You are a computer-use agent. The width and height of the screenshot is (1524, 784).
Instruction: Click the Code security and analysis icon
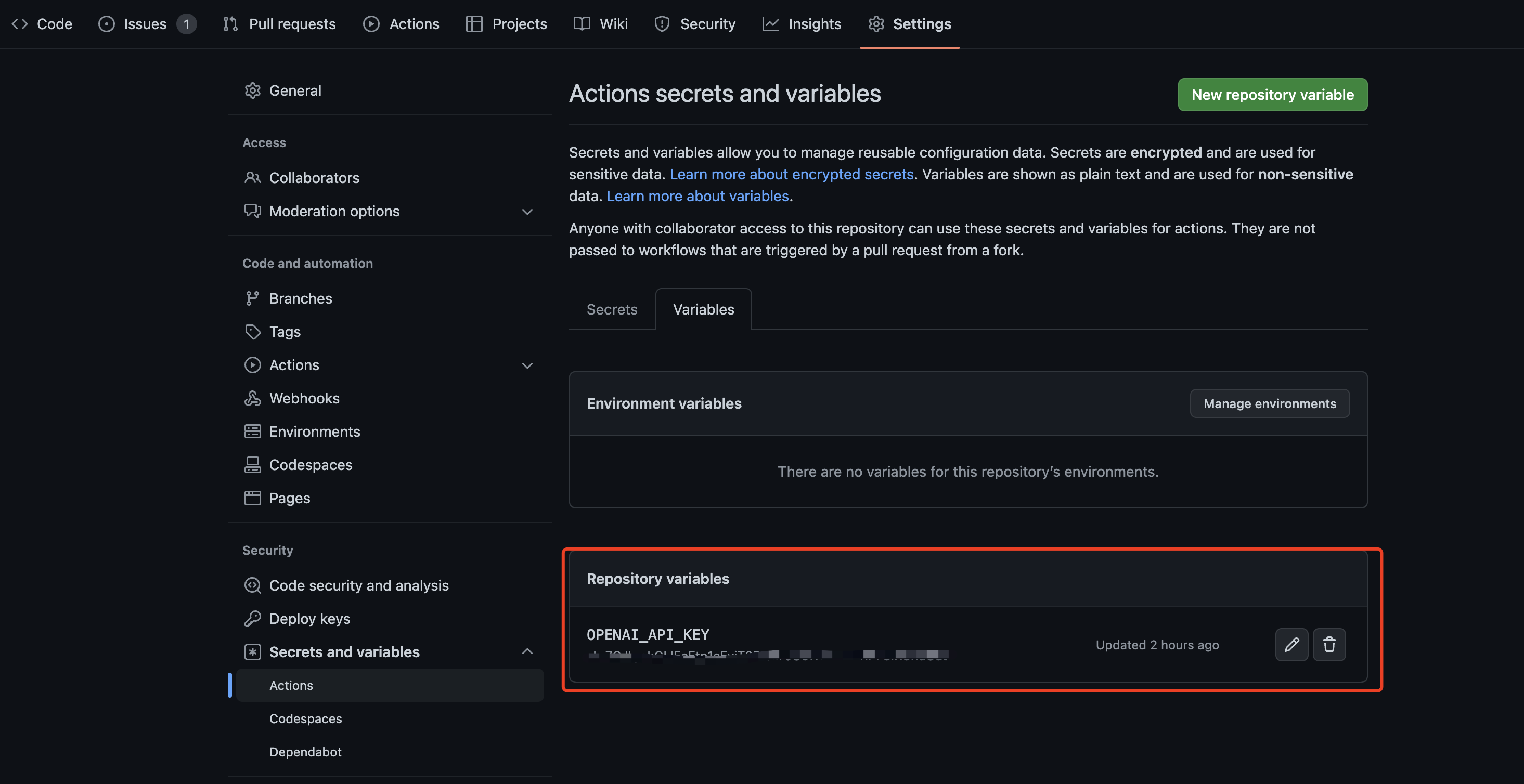click(253, 585)
